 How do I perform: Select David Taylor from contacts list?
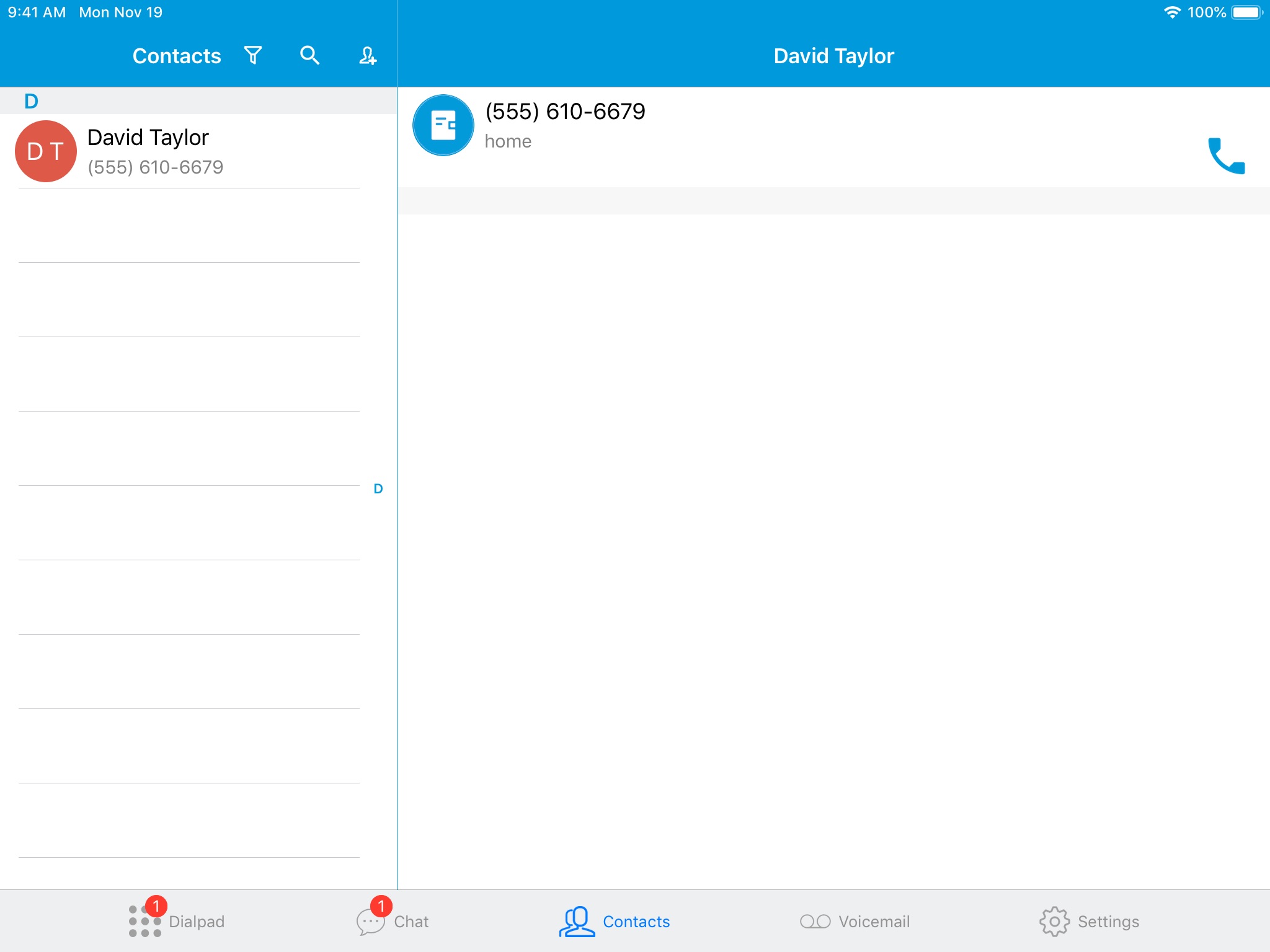click(x=197, y=150)
